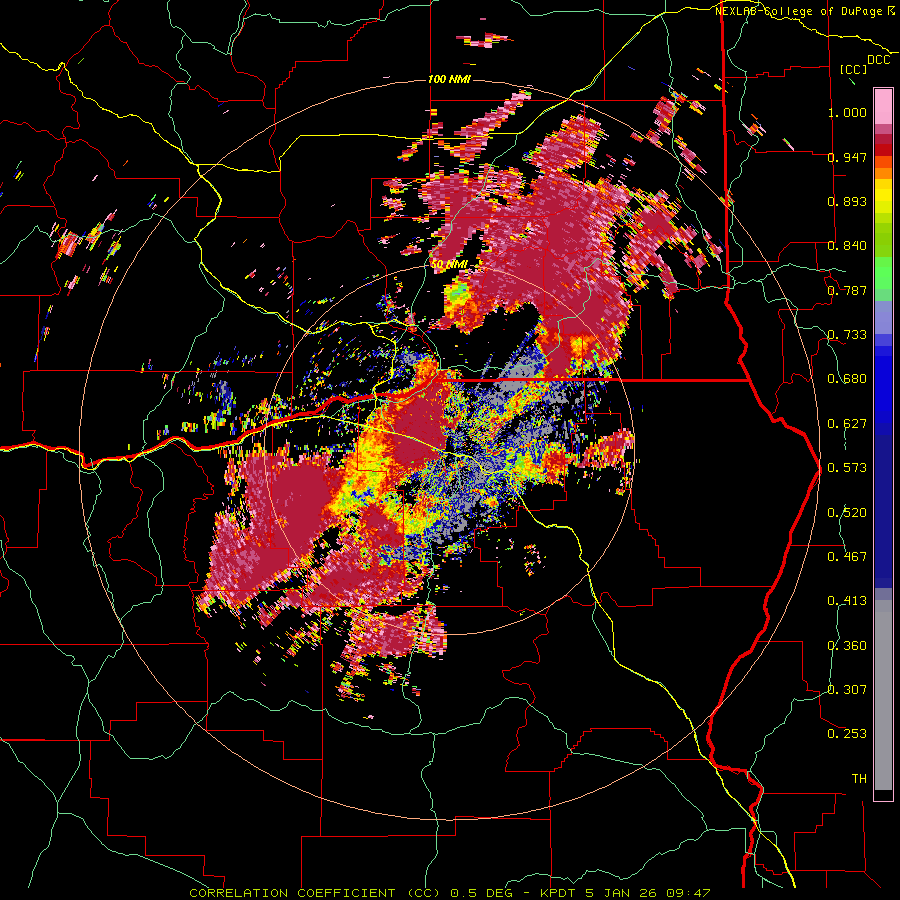This screenshot has width=900, height=900.
Task: Click the '100 NMI' range ring label
Action: coord(449,79)
